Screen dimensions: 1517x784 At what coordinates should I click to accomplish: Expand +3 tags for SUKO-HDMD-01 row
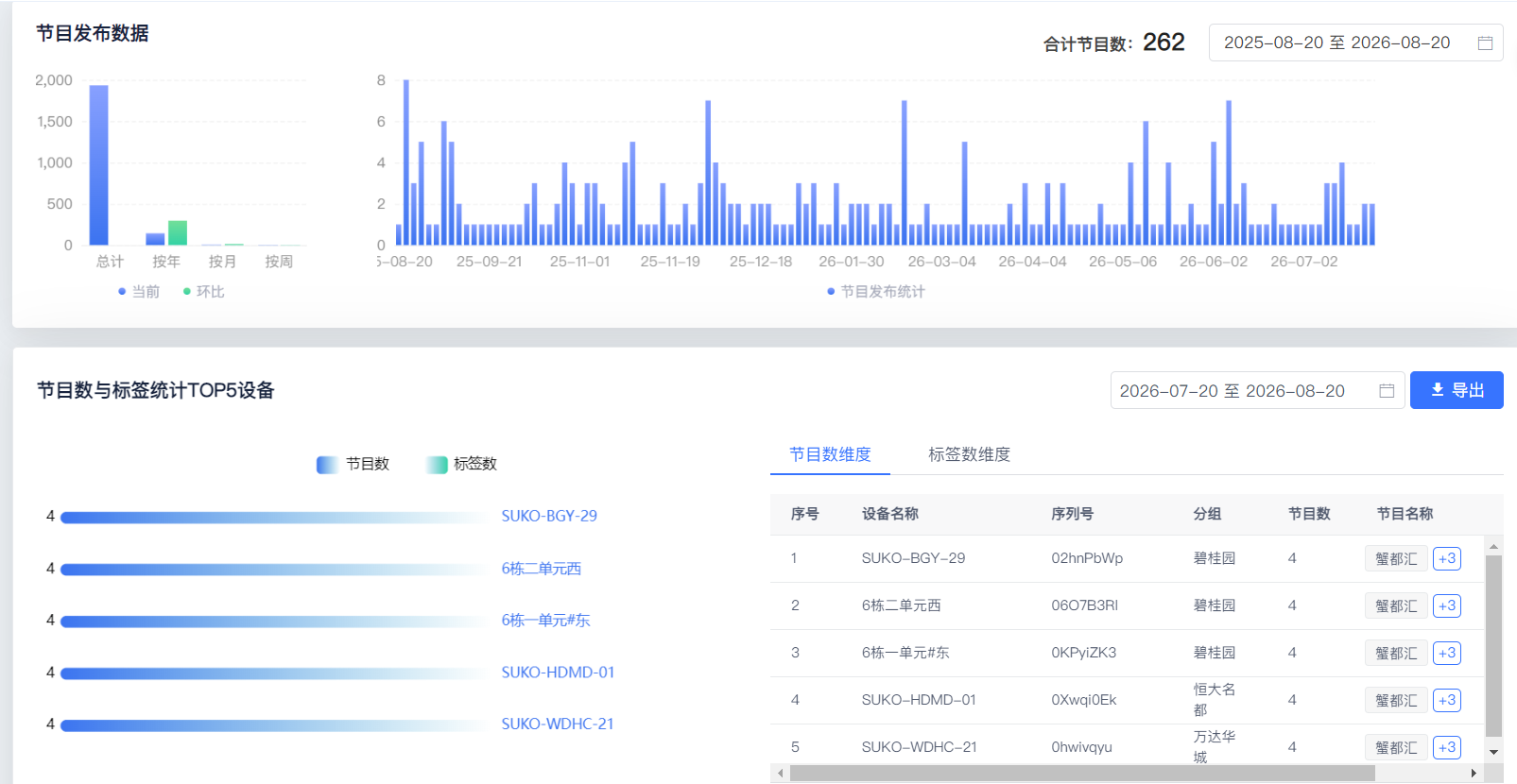pos(1447,700)
